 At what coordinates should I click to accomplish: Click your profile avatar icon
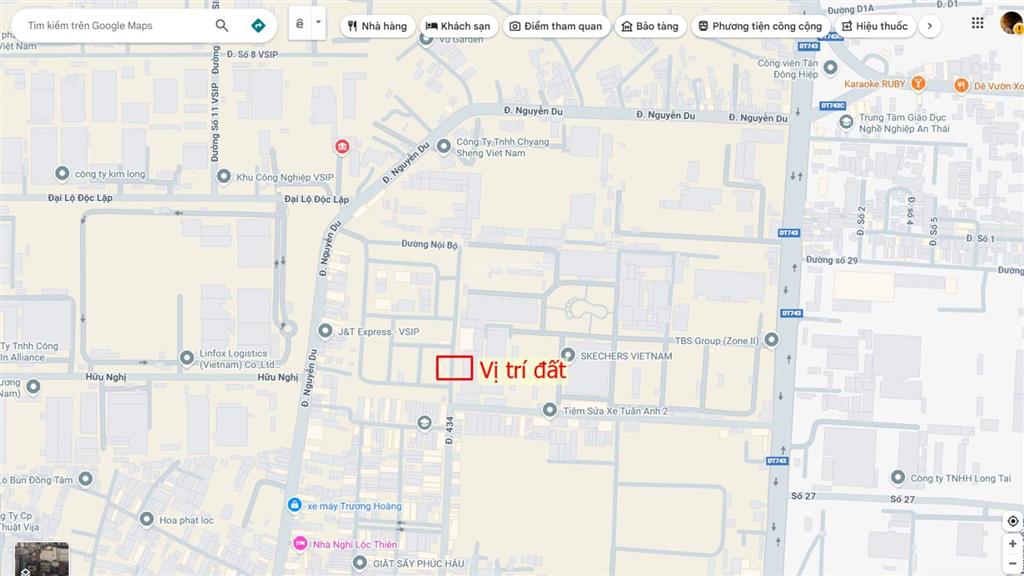(1011, 24)
